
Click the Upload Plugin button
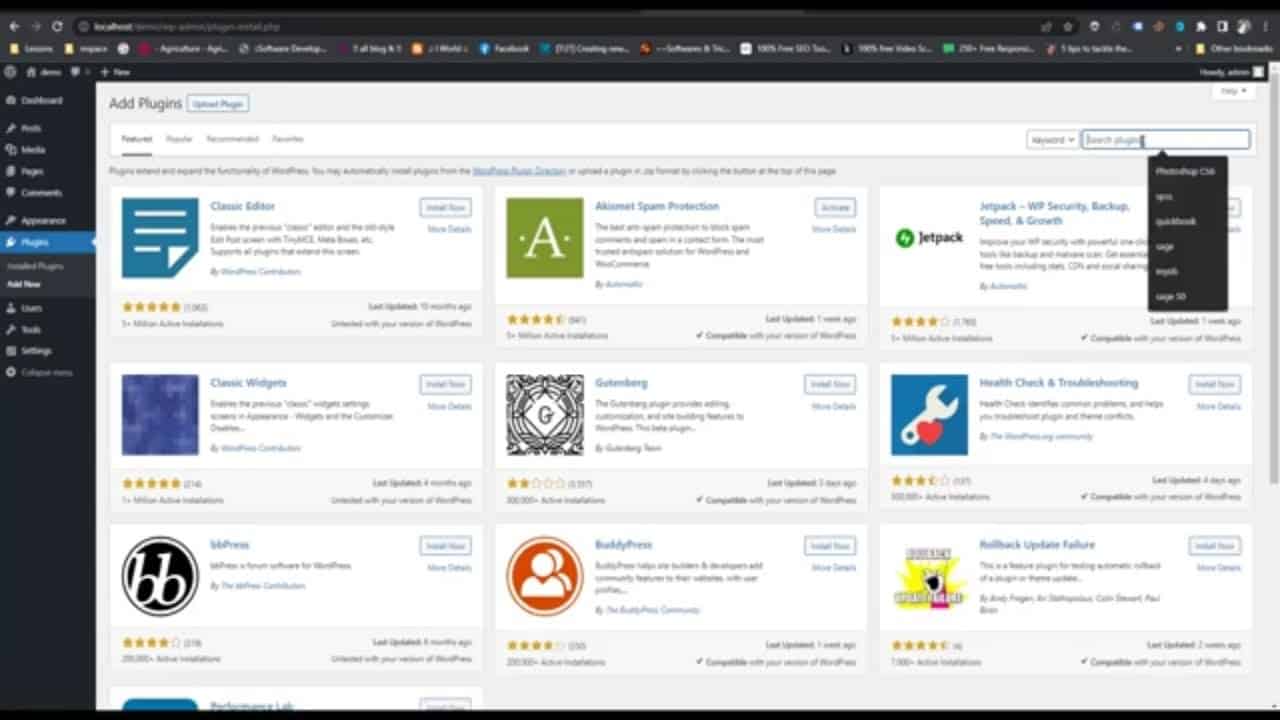click(218, 104)
